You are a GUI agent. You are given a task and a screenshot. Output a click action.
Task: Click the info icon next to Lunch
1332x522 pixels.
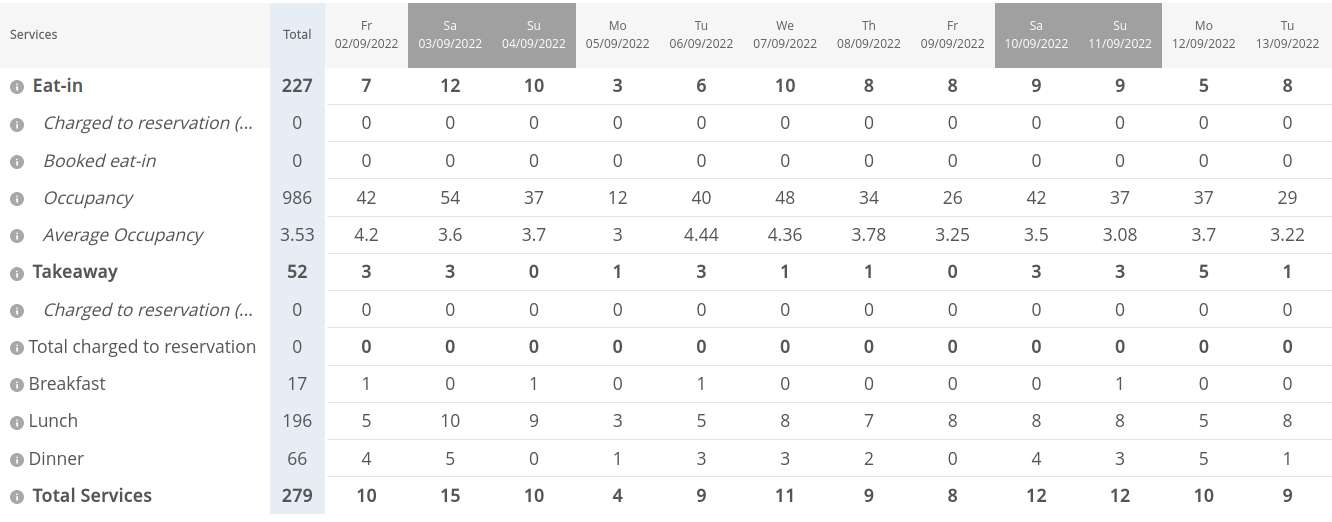point(17,422)
